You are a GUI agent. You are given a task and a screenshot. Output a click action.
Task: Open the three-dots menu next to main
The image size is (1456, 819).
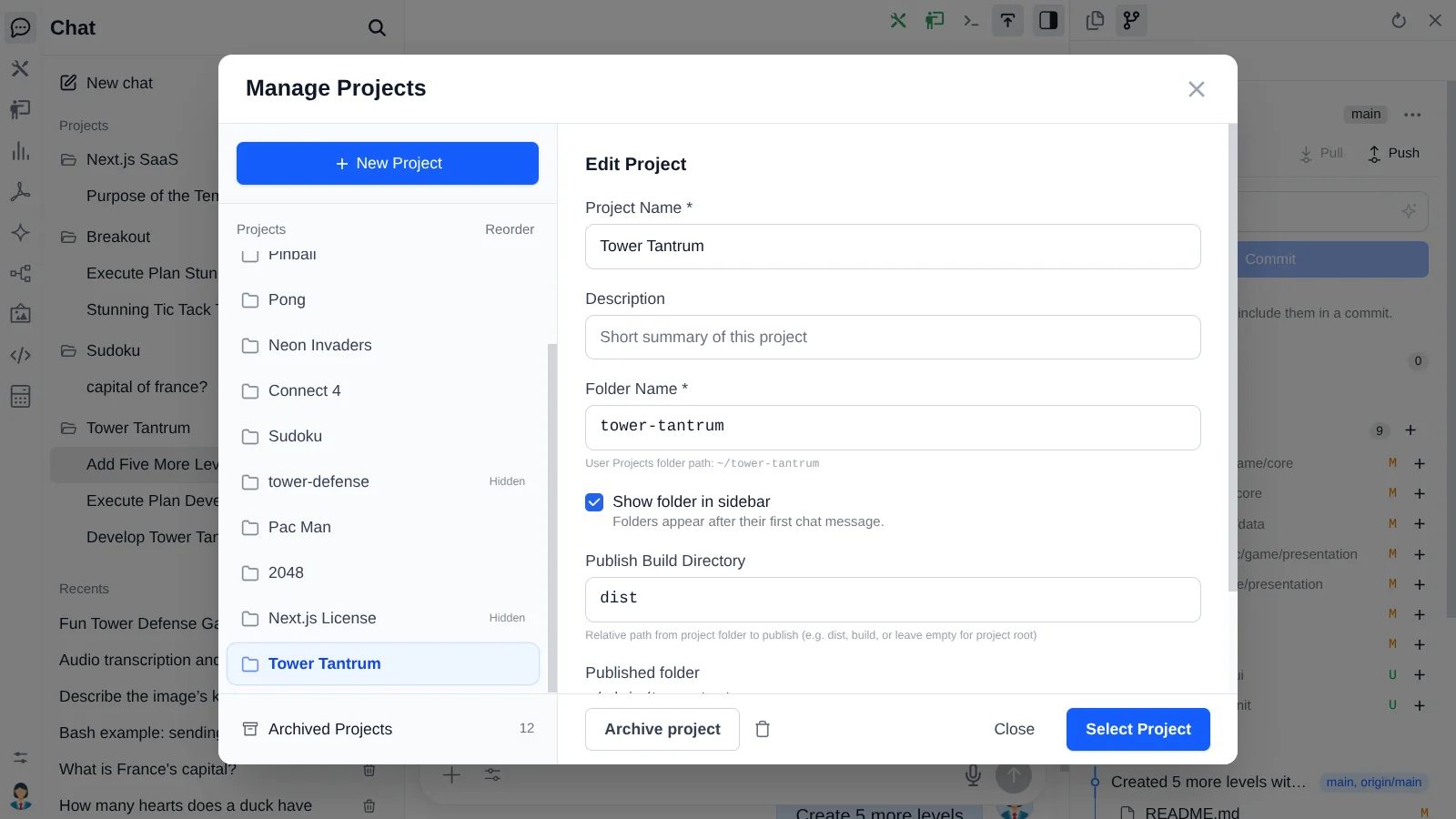pyautogui.click(x=1412, y=115)
